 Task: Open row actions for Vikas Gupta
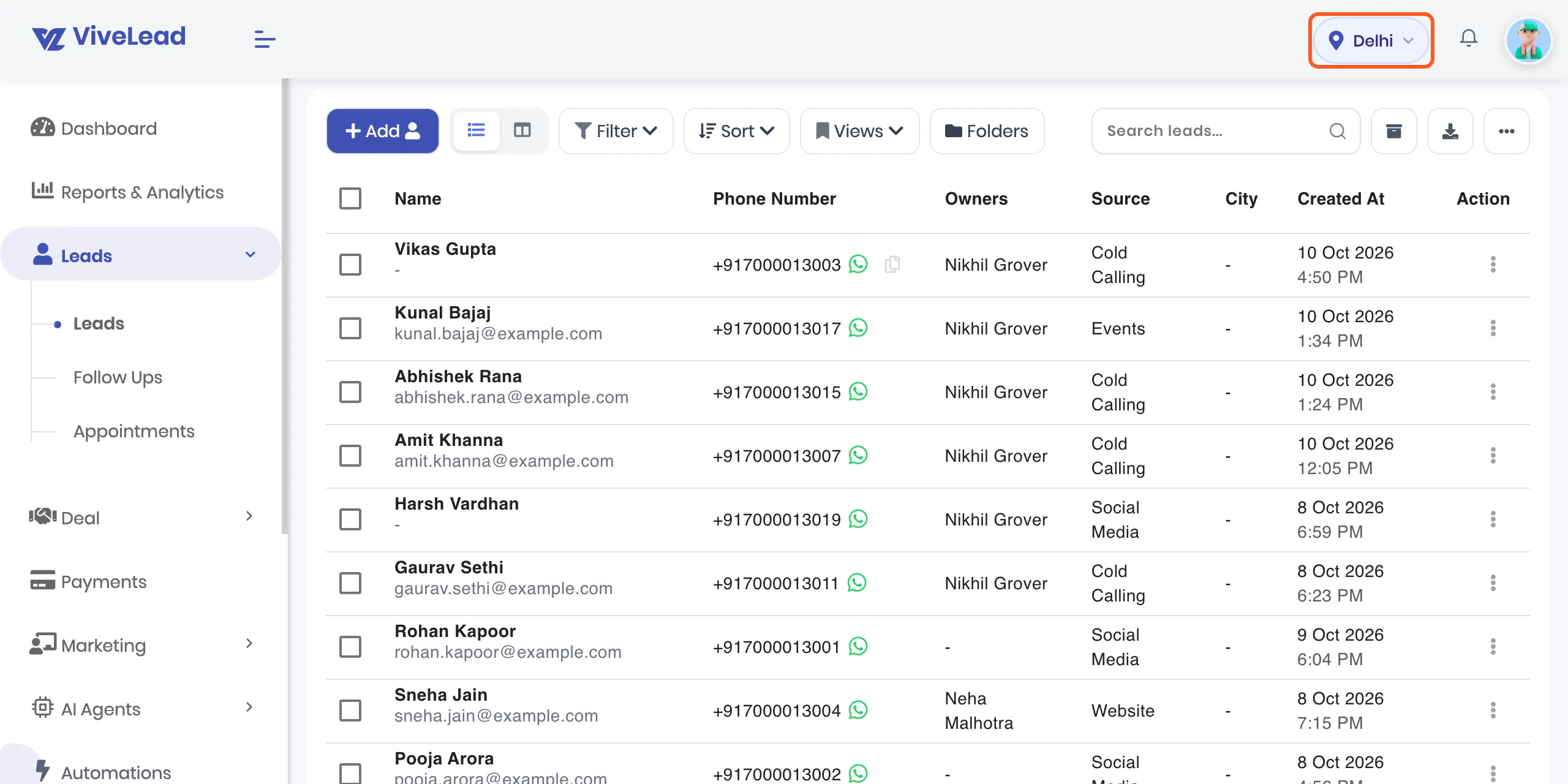tap(1493, 265)
